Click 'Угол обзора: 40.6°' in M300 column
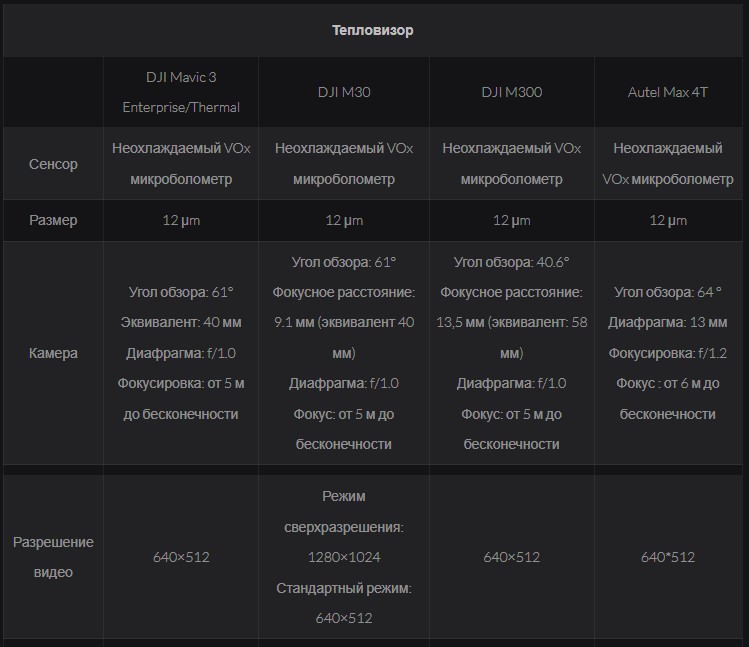The width and height of the screenshot is (749, 647). 512,262
